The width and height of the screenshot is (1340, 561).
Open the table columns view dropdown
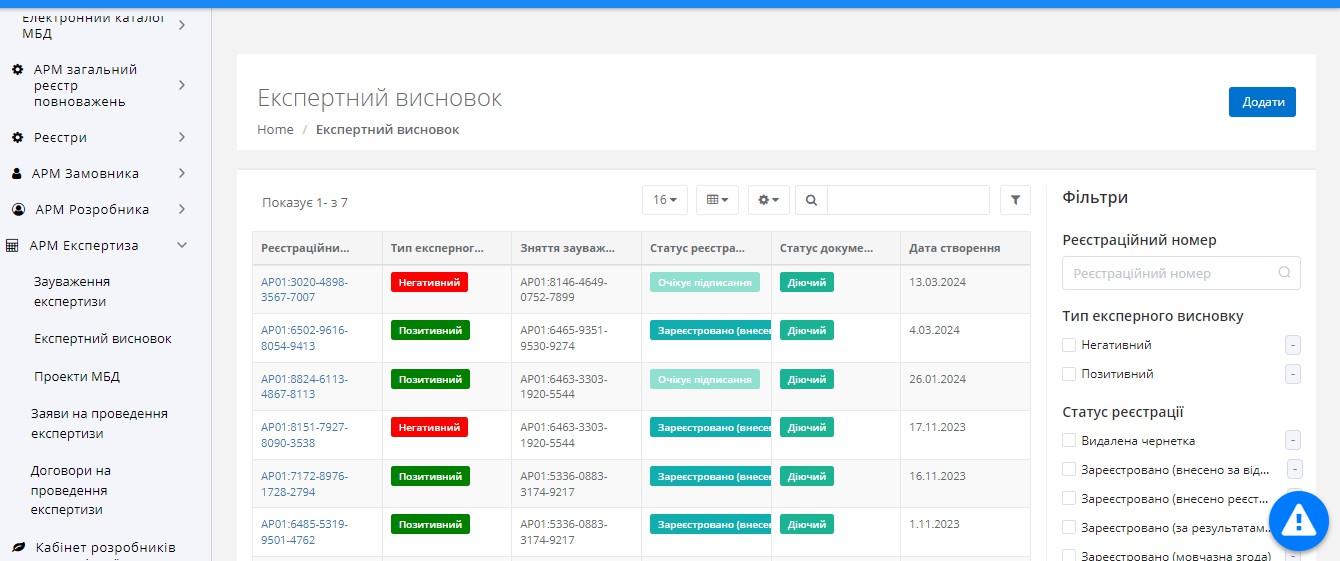pyautogui.click(x=717, y=200)
